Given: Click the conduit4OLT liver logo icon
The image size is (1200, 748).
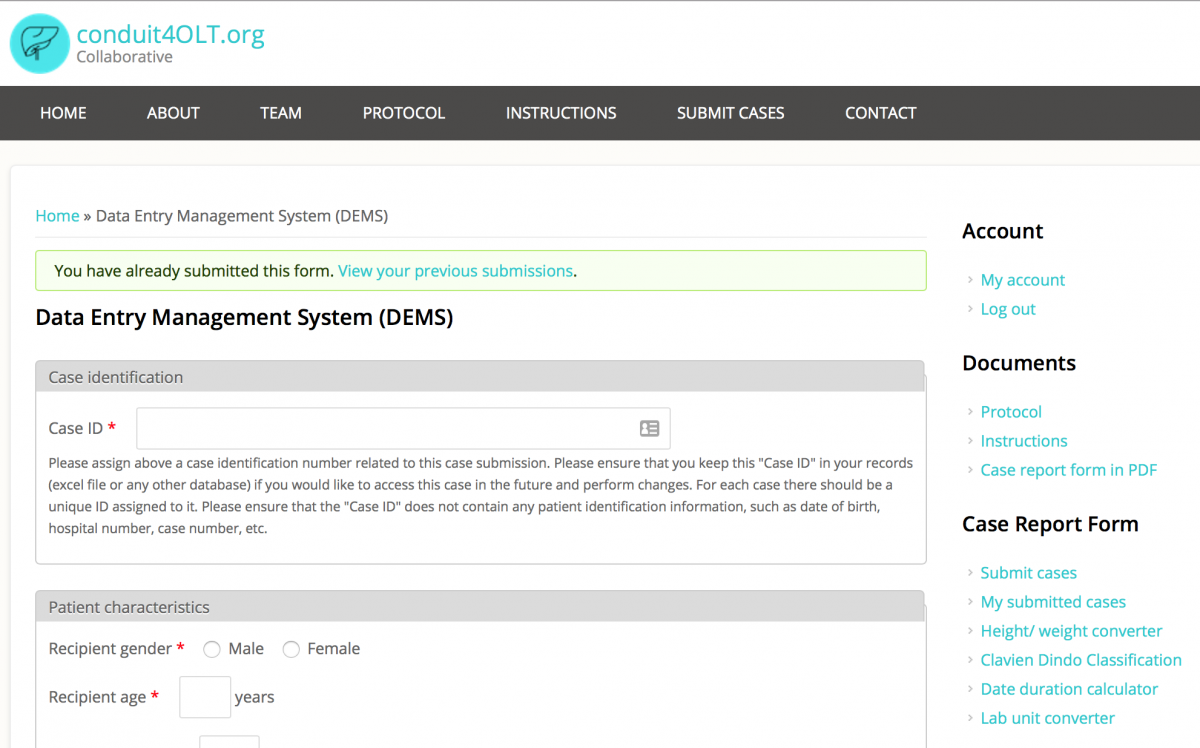Looking at the screenshot, I should point(40,44).
